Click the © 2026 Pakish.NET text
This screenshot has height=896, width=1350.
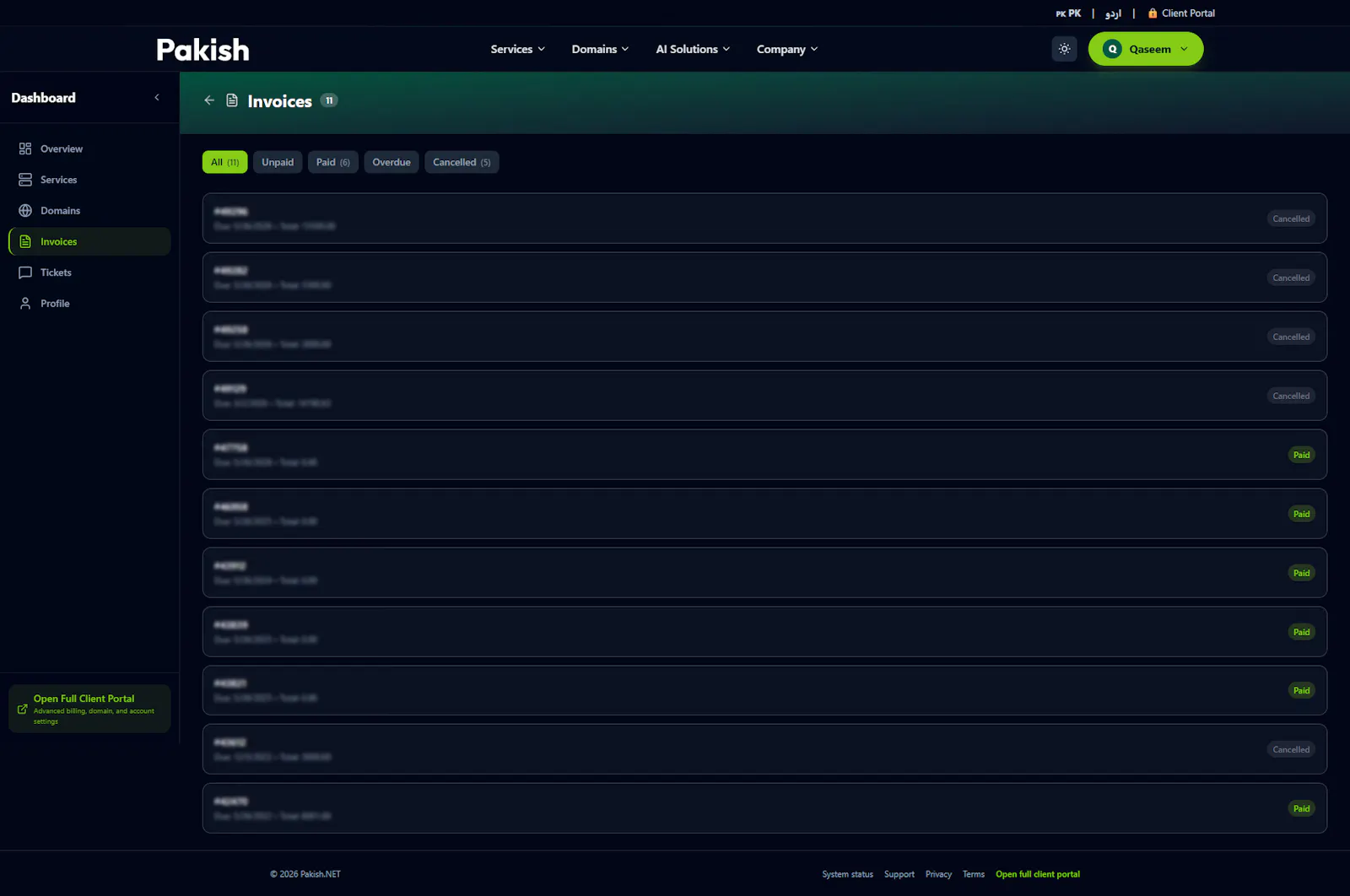[305, 875]
